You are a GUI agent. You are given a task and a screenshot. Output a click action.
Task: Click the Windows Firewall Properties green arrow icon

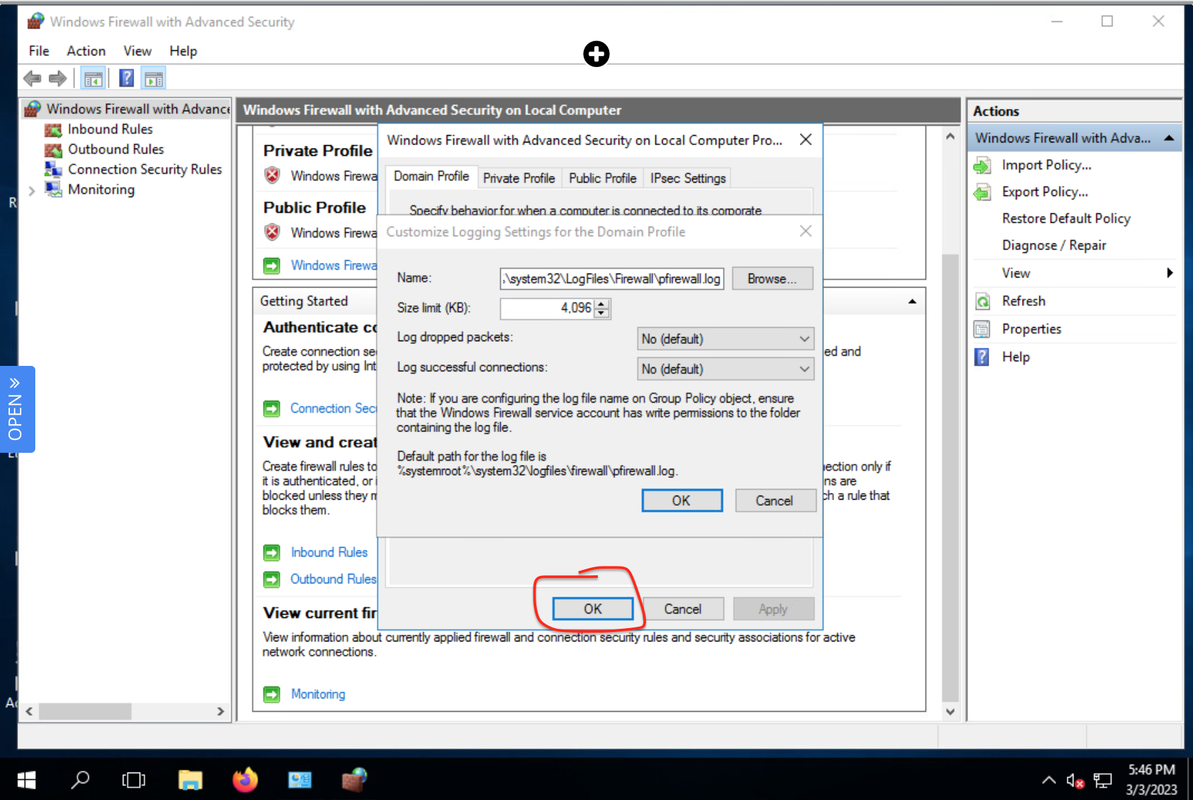272,266
